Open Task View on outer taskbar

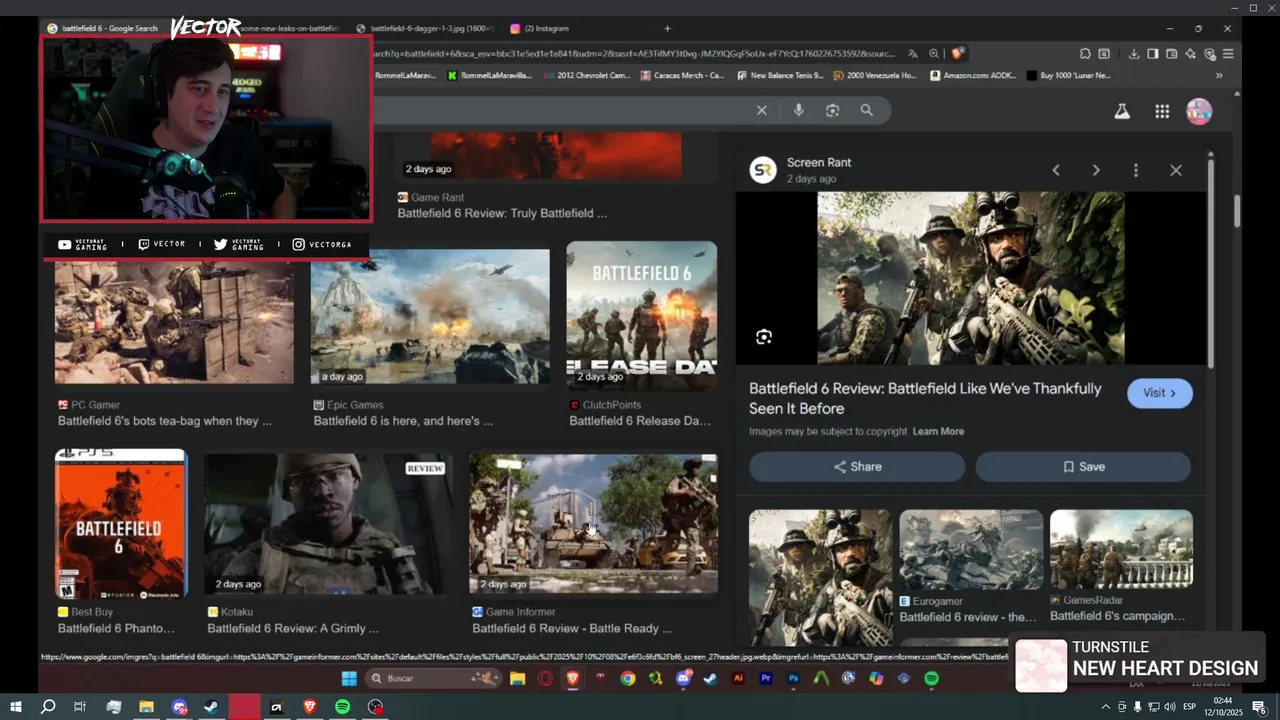[x=80, y=707]
